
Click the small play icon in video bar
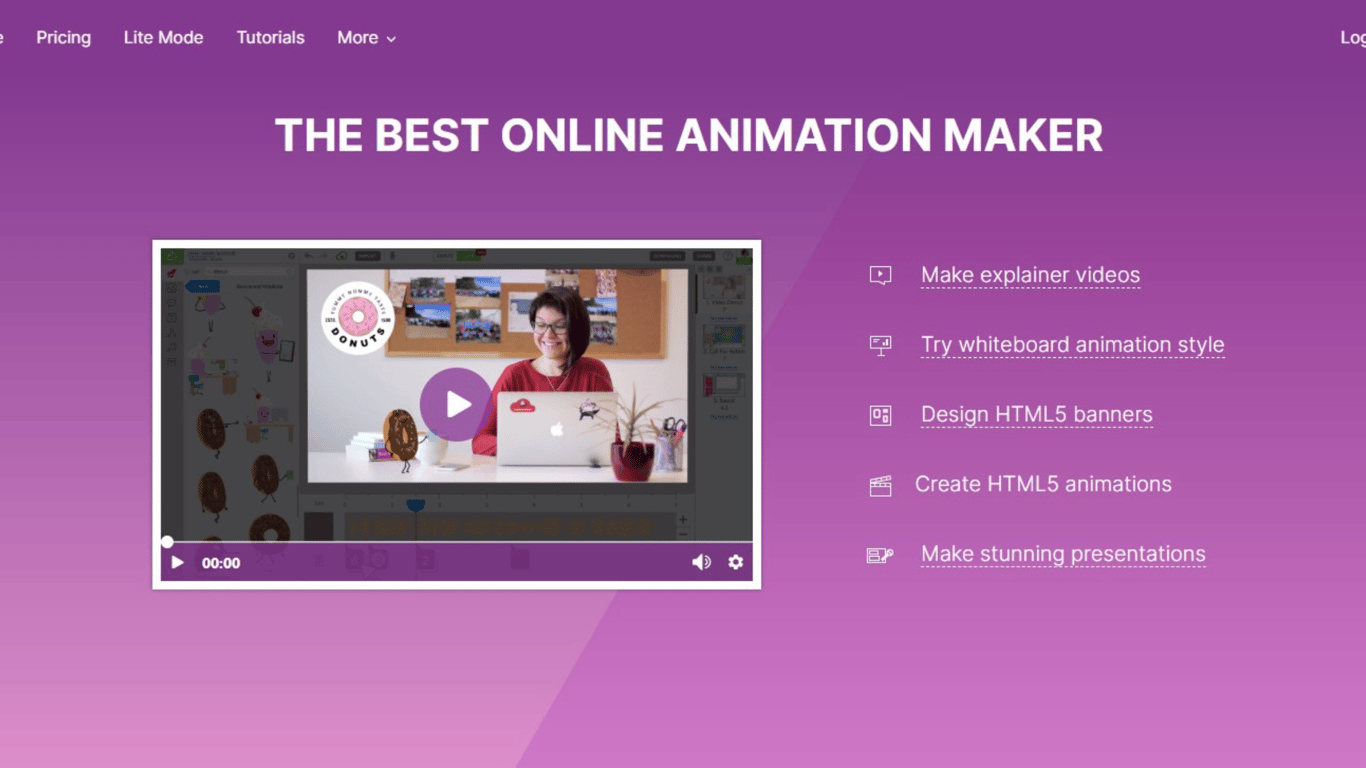(x=177, y=562)
